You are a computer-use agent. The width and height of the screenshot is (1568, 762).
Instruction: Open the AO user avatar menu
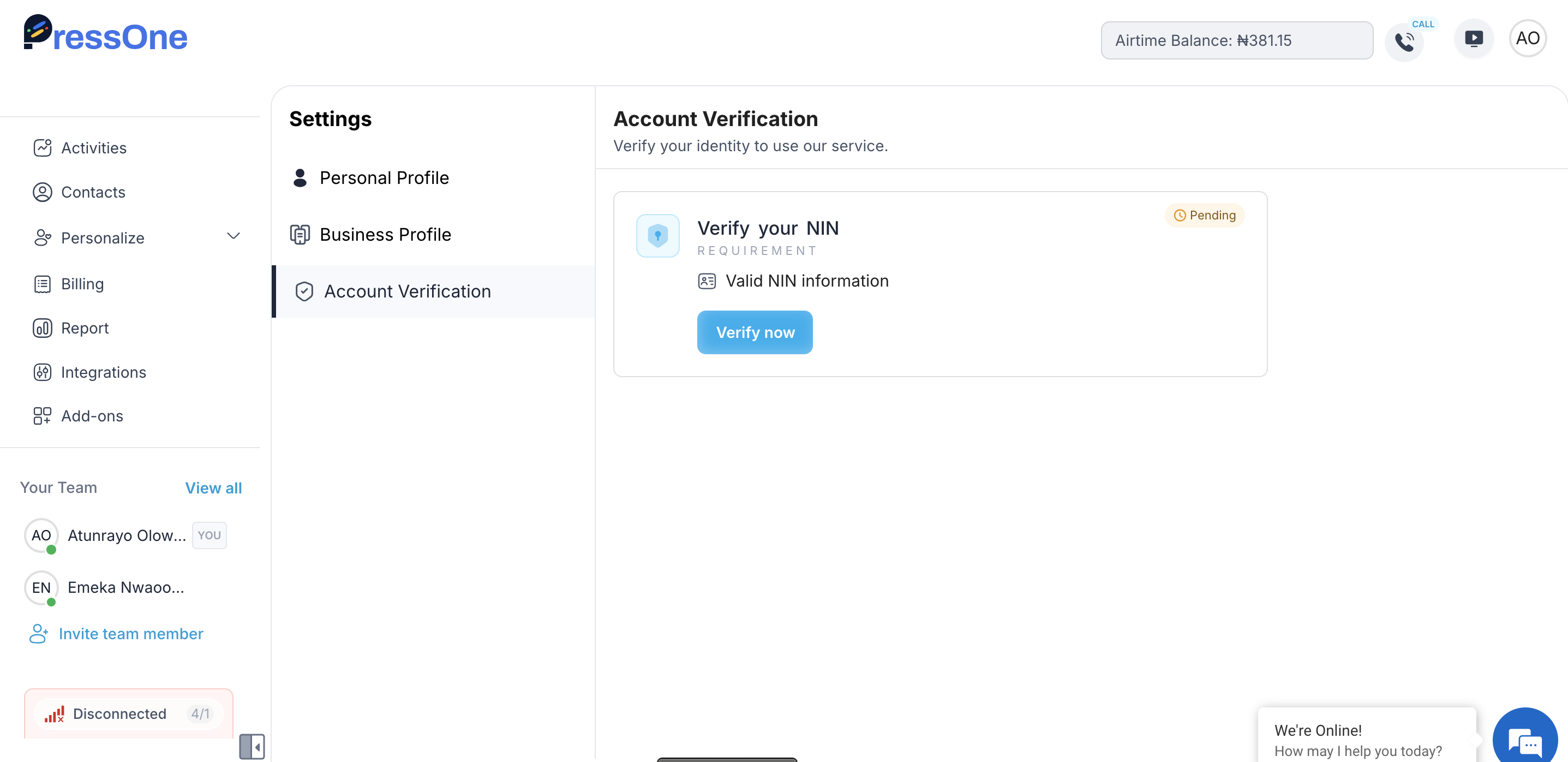point(1528,38)
